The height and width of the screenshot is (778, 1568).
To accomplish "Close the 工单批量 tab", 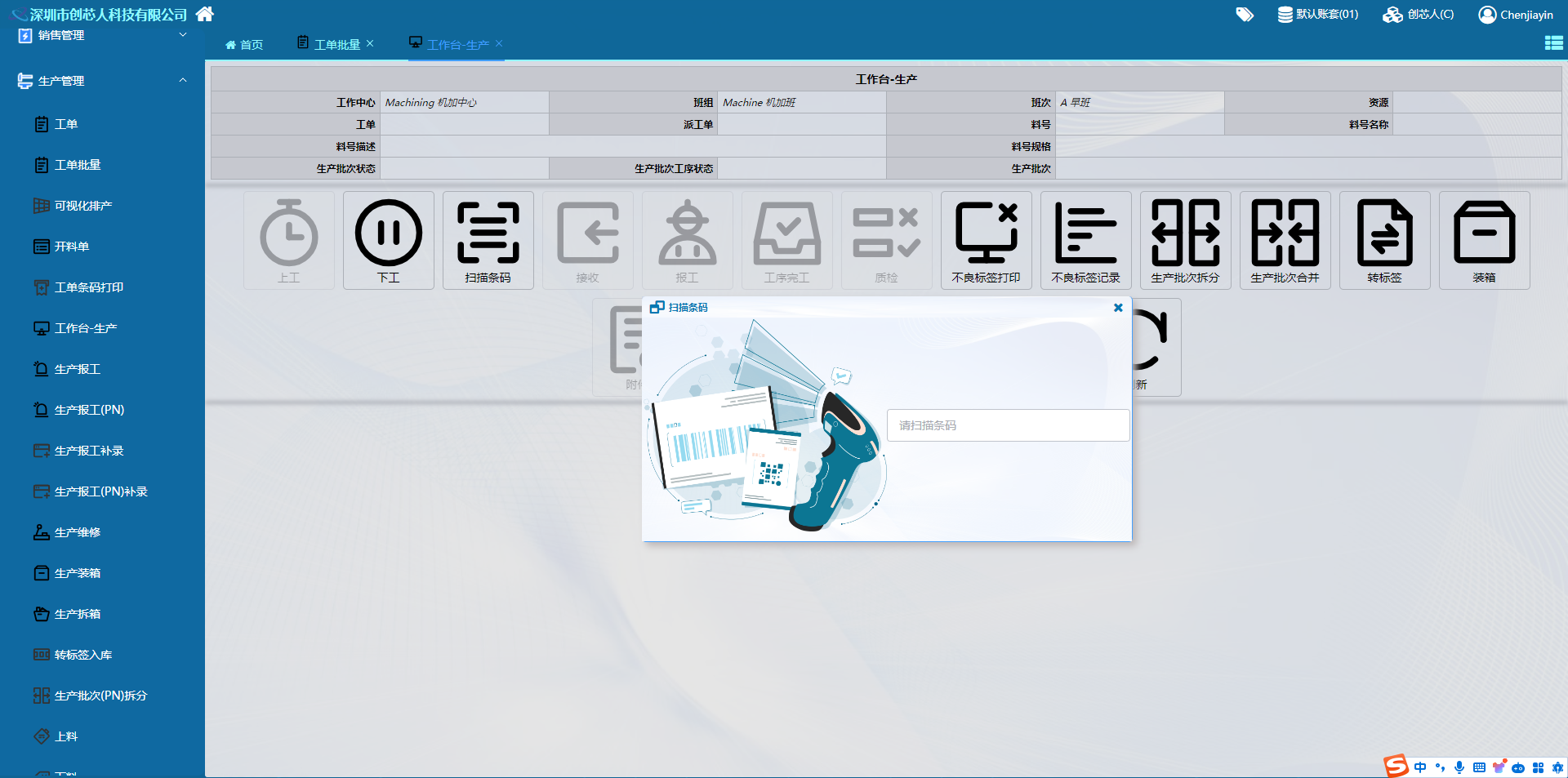I will 370,43.
